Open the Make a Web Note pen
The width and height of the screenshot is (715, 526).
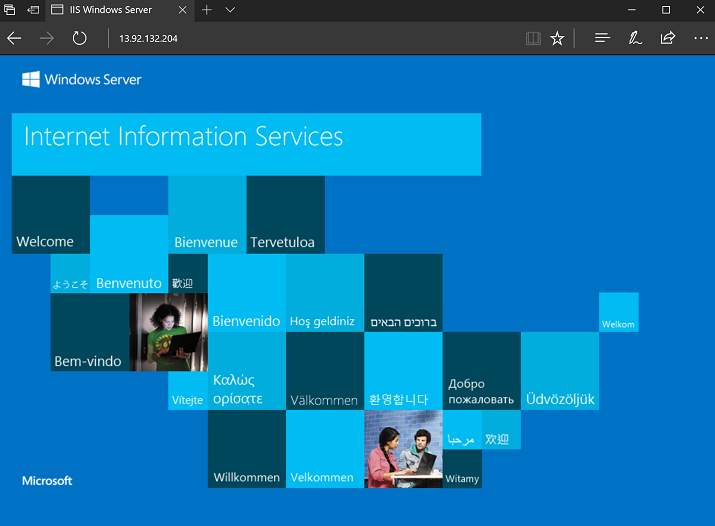(x=635, y=38)
